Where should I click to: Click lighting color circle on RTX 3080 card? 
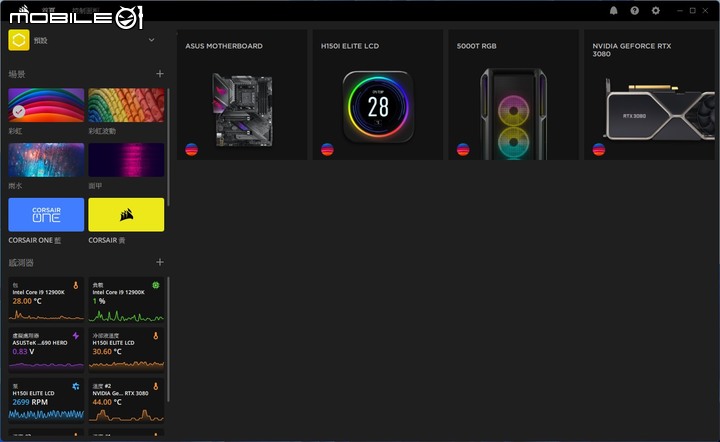pyautogui.click(x=599, y=150)
